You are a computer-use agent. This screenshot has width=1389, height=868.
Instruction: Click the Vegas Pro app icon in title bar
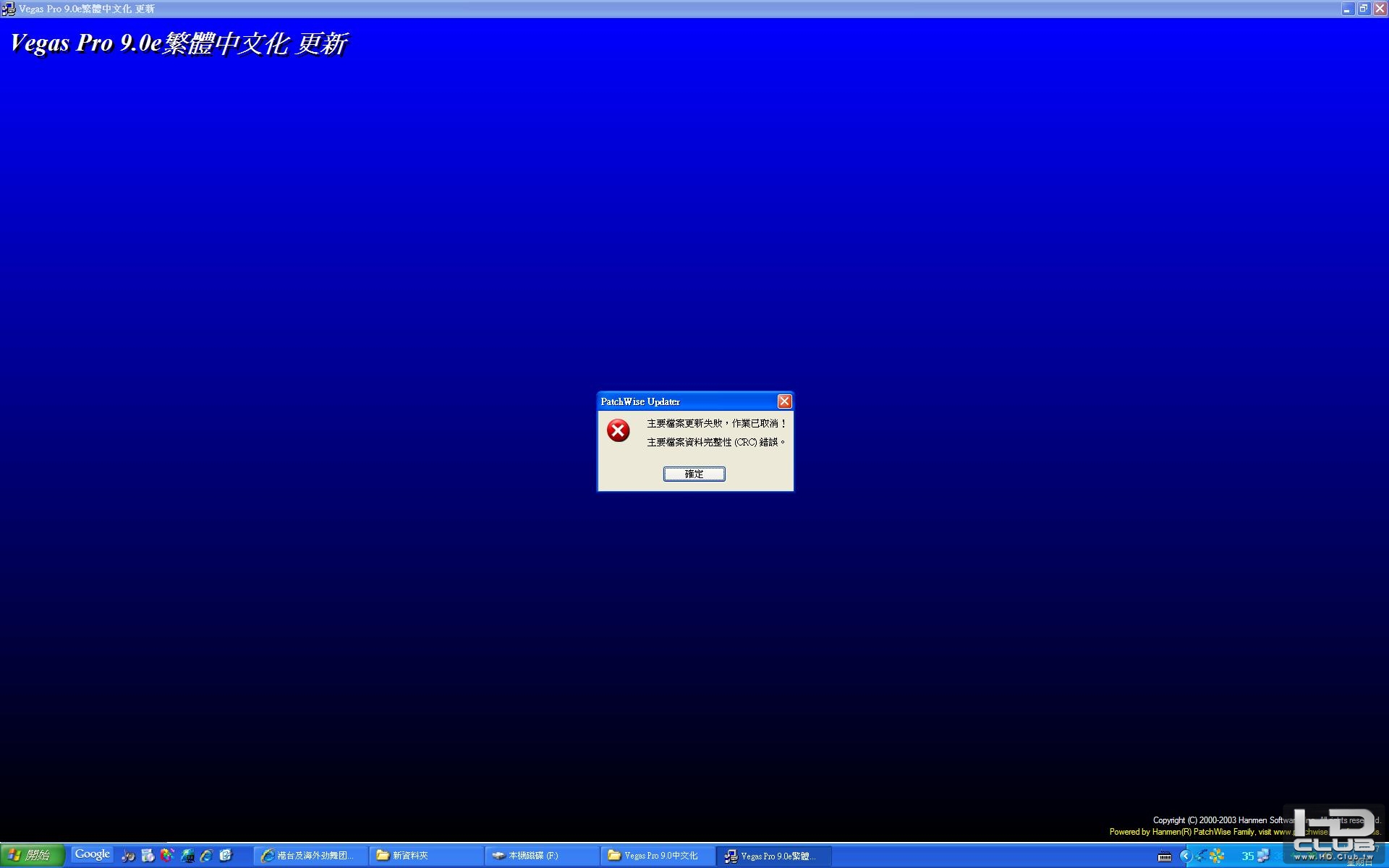[x=9, y=9]
